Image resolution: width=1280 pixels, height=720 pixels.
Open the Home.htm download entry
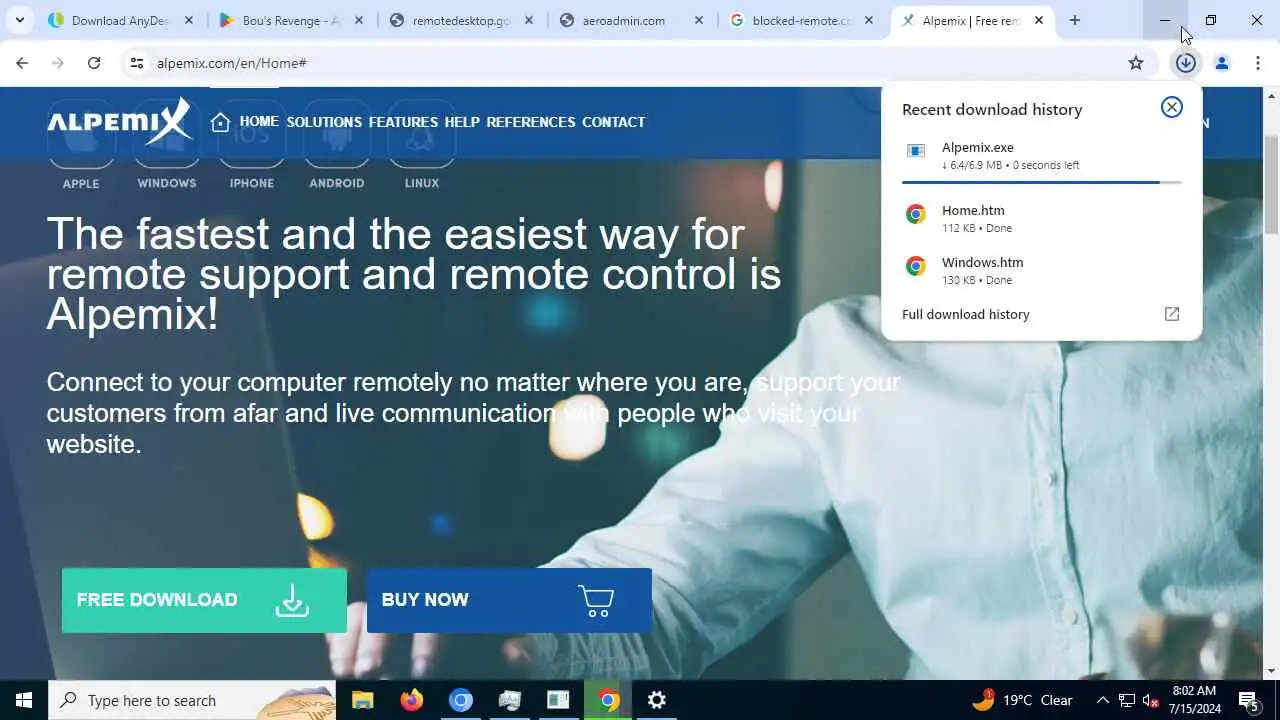1041,218
